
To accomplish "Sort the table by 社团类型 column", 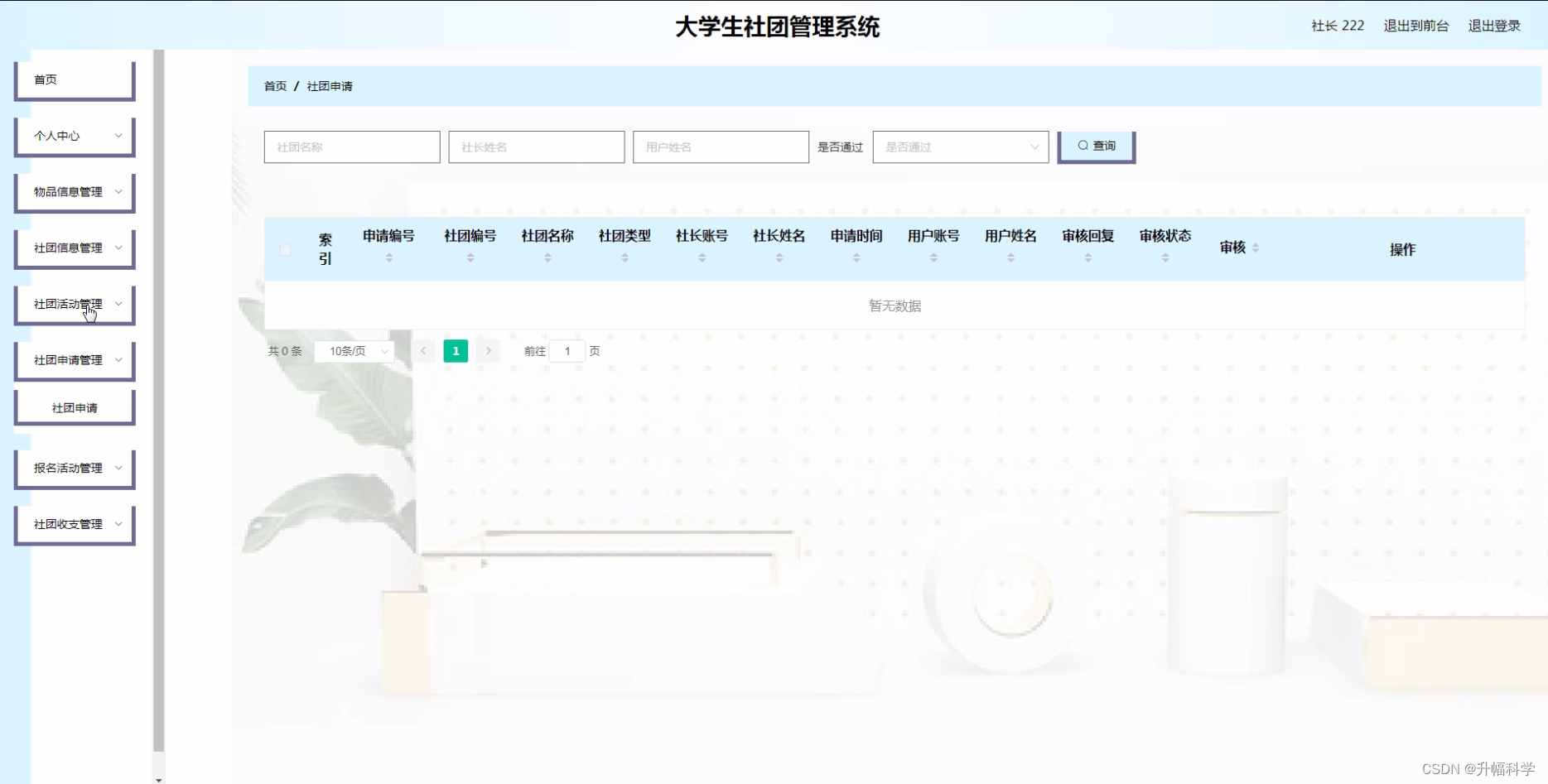I will (625, 257).
